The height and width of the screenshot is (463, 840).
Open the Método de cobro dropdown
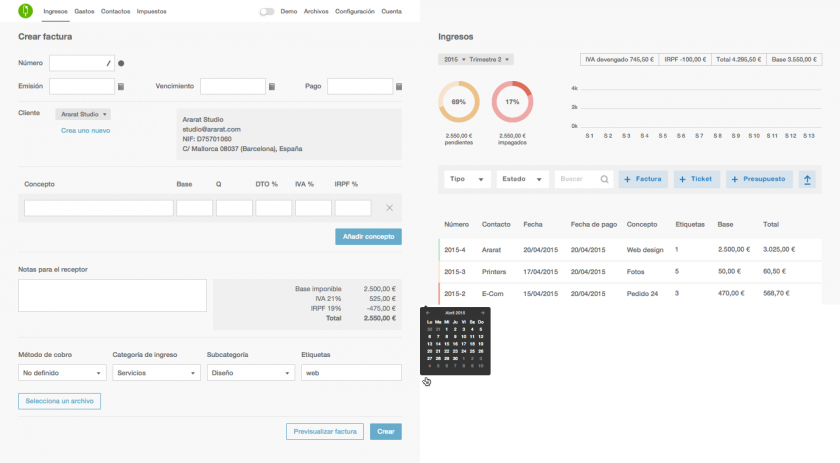(x=62, y=373)
